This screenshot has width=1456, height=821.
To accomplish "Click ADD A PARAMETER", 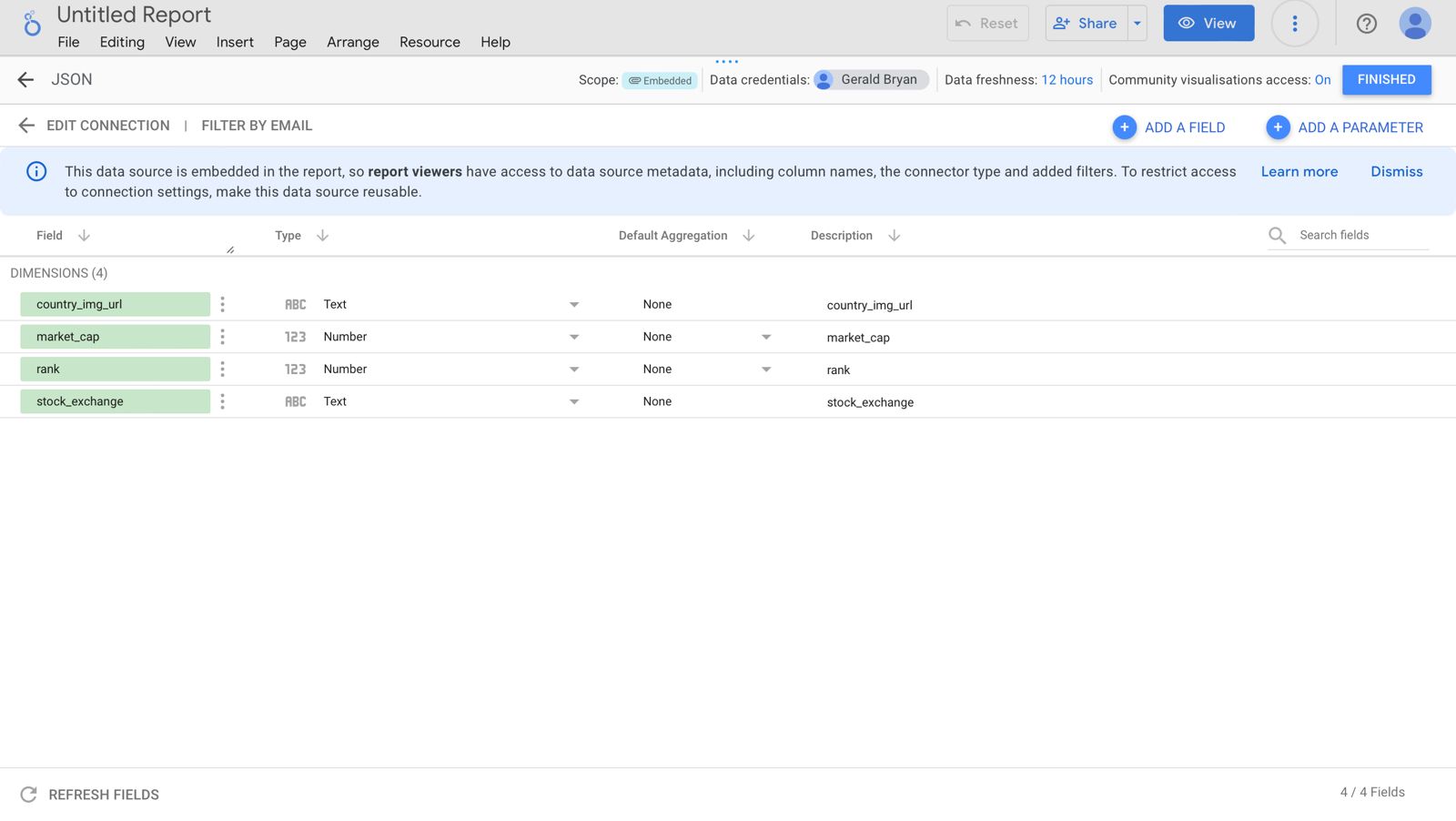I will coord(1345,127).
